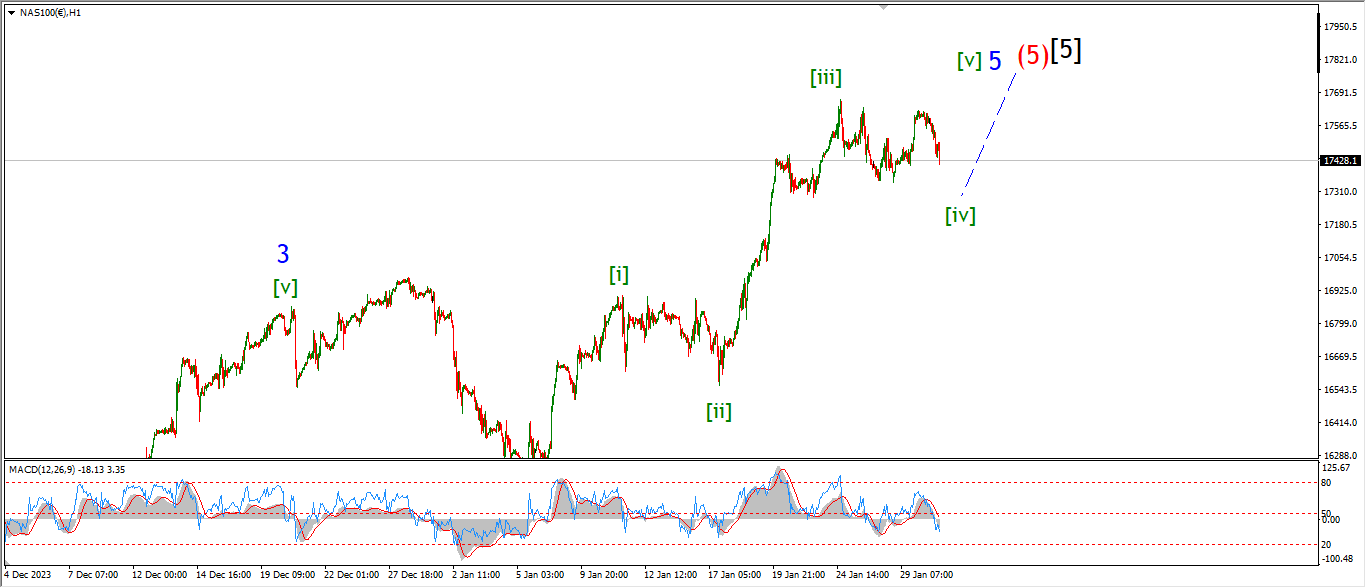
Task: Click the 16288.0 level on price scale
Action: (x=1340, y=455)
